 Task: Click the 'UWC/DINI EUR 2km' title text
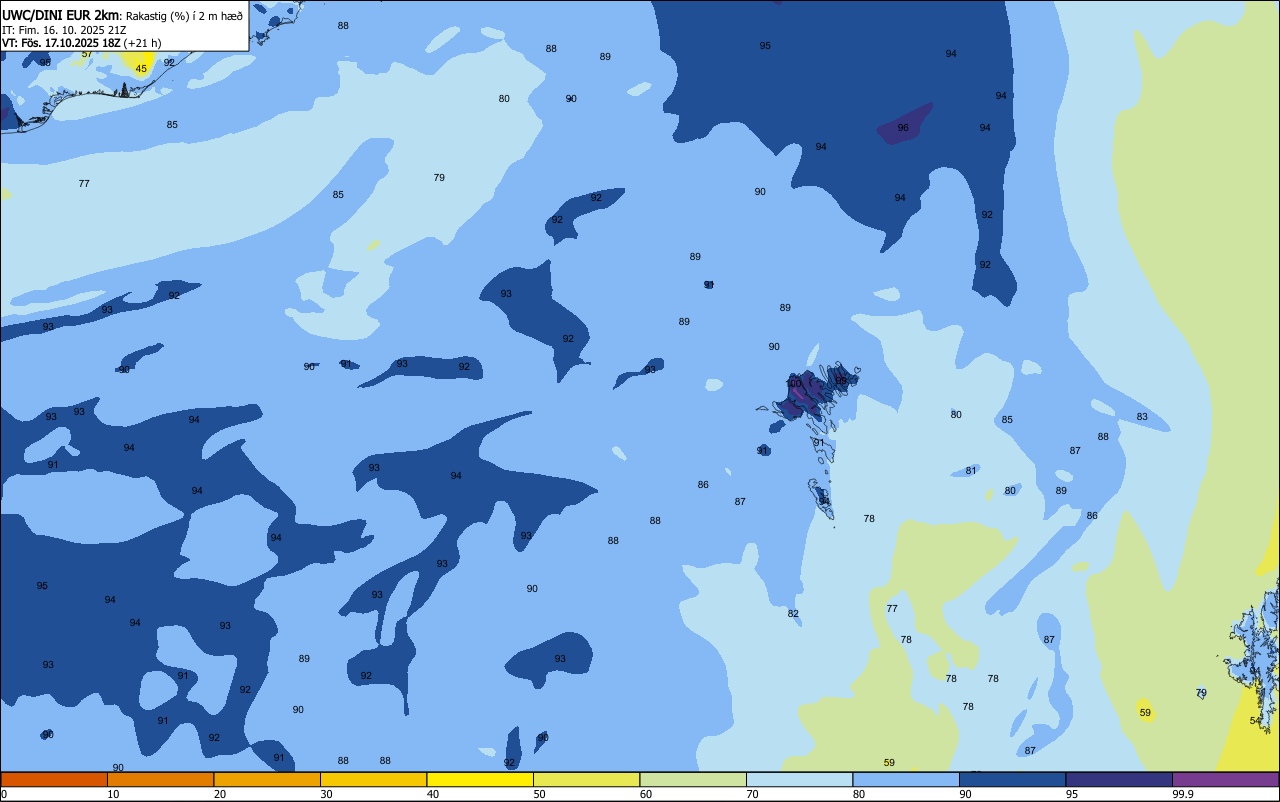(61, 15)
